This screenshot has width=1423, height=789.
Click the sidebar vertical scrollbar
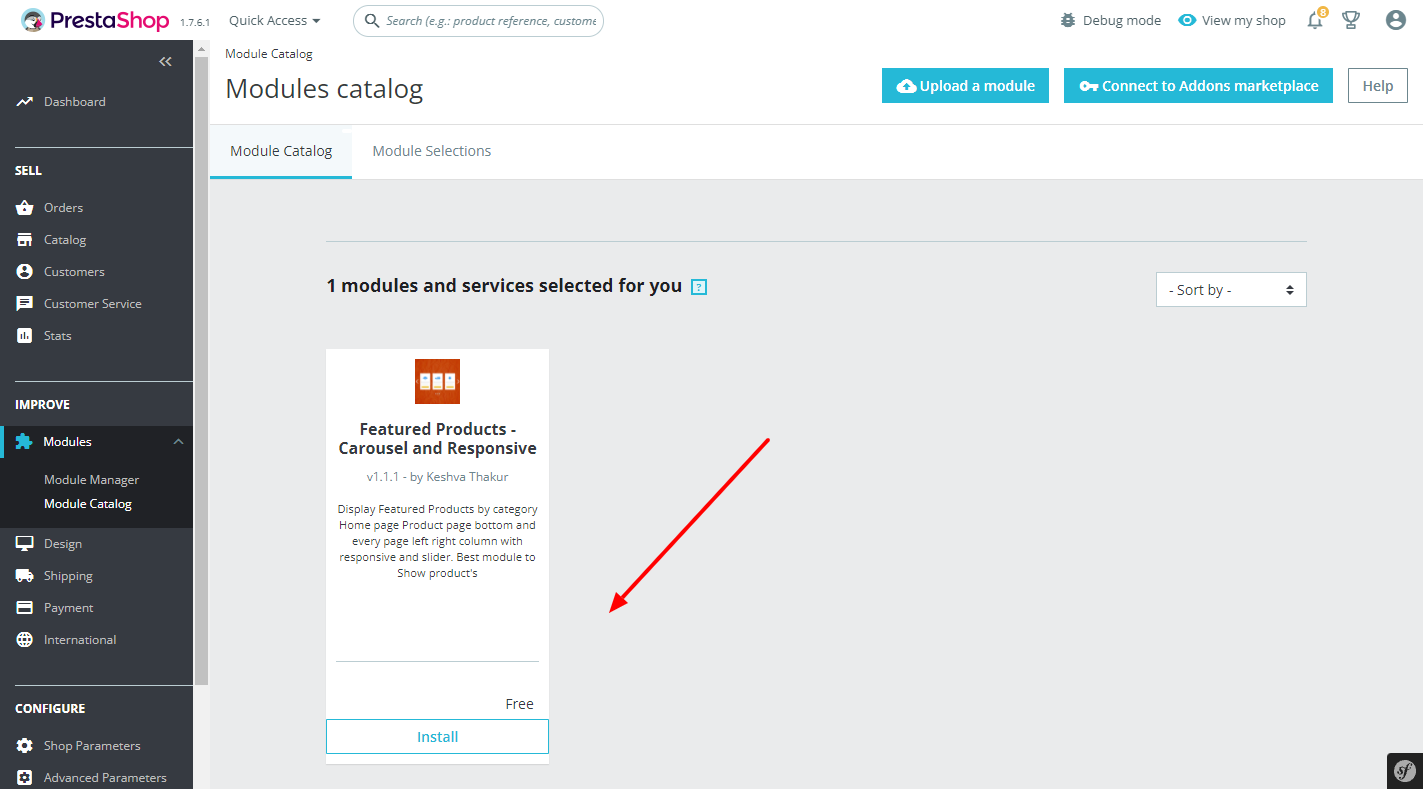coord(201,370)
